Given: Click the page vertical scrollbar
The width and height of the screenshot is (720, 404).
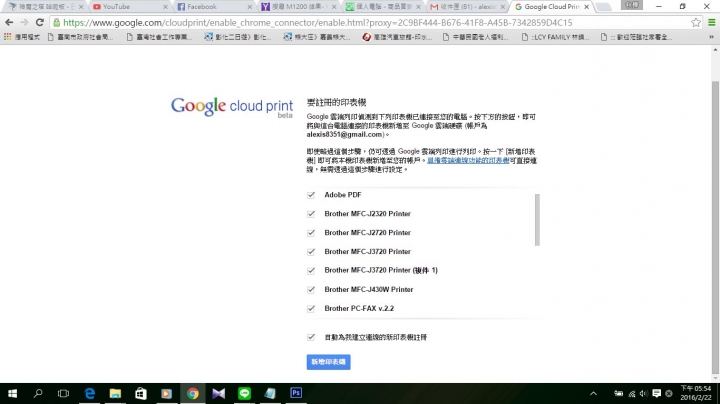Looking at the screenshot, I should point(715,227).
